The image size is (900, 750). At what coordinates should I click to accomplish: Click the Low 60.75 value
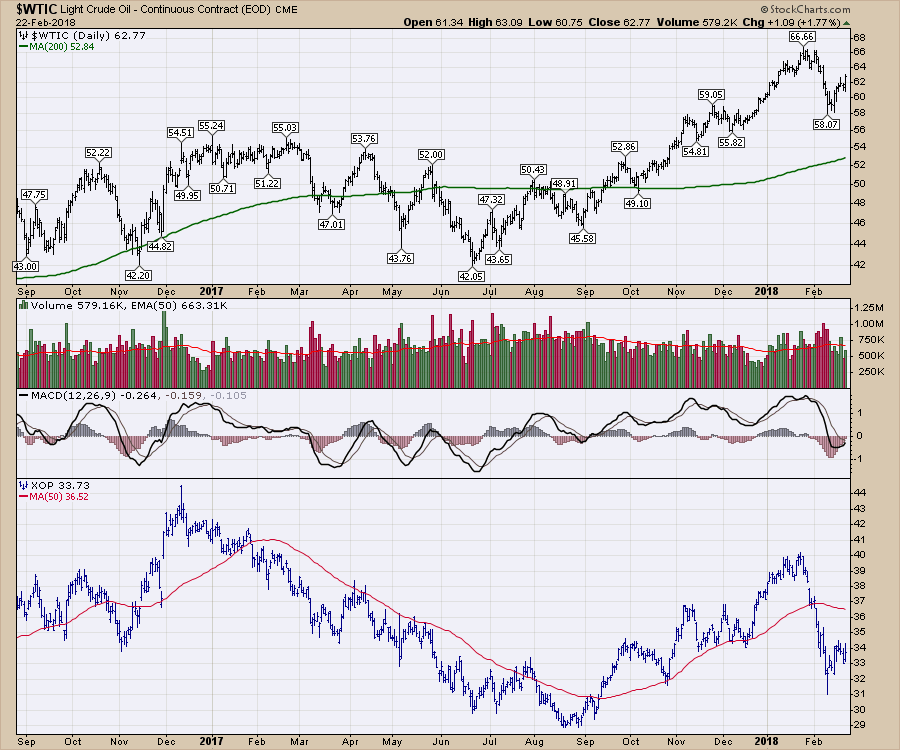click(x=555, y=22)
